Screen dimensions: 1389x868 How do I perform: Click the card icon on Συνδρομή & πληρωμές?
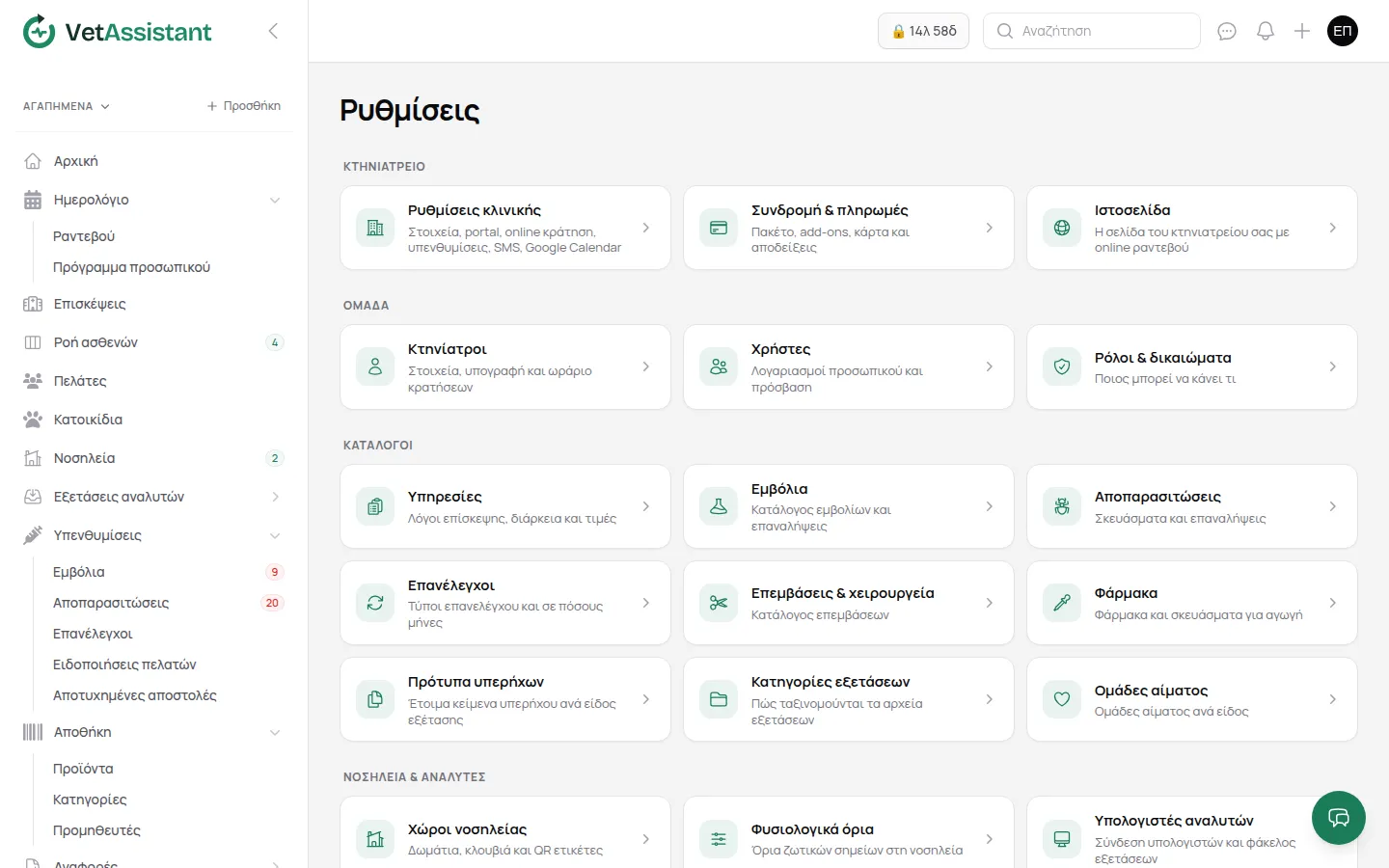tap(719, 228)
